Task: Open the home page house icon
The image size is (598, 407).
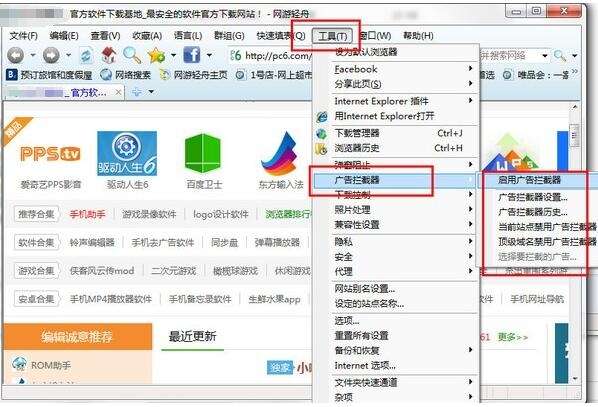Action: [109, 55]
